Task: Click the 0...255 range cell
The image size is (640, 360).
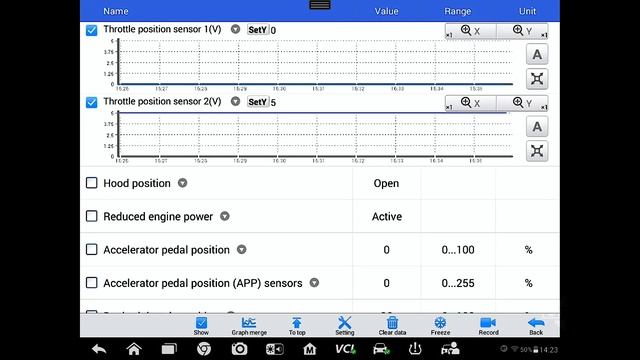Action: pyautogui.click(x=458, y=283)
